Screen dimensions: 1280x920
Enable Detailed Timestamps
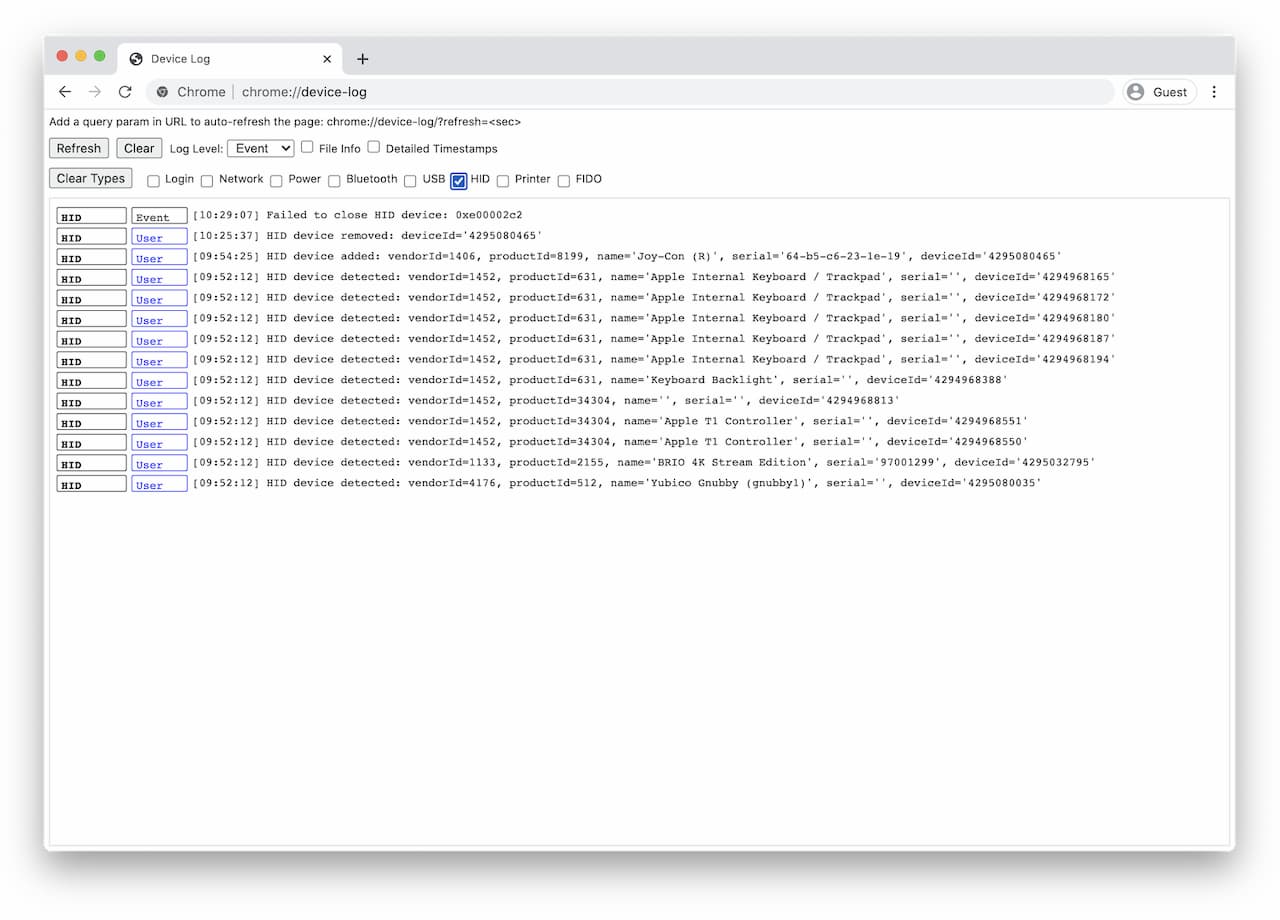pos(373,147)
